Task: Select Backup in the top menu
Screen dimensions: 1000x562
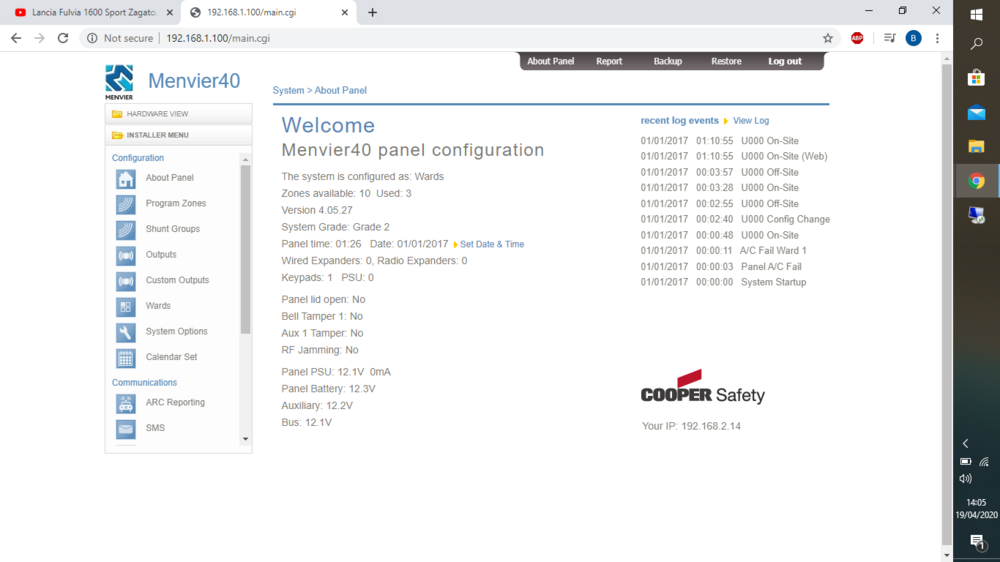Action: [667, 62]
